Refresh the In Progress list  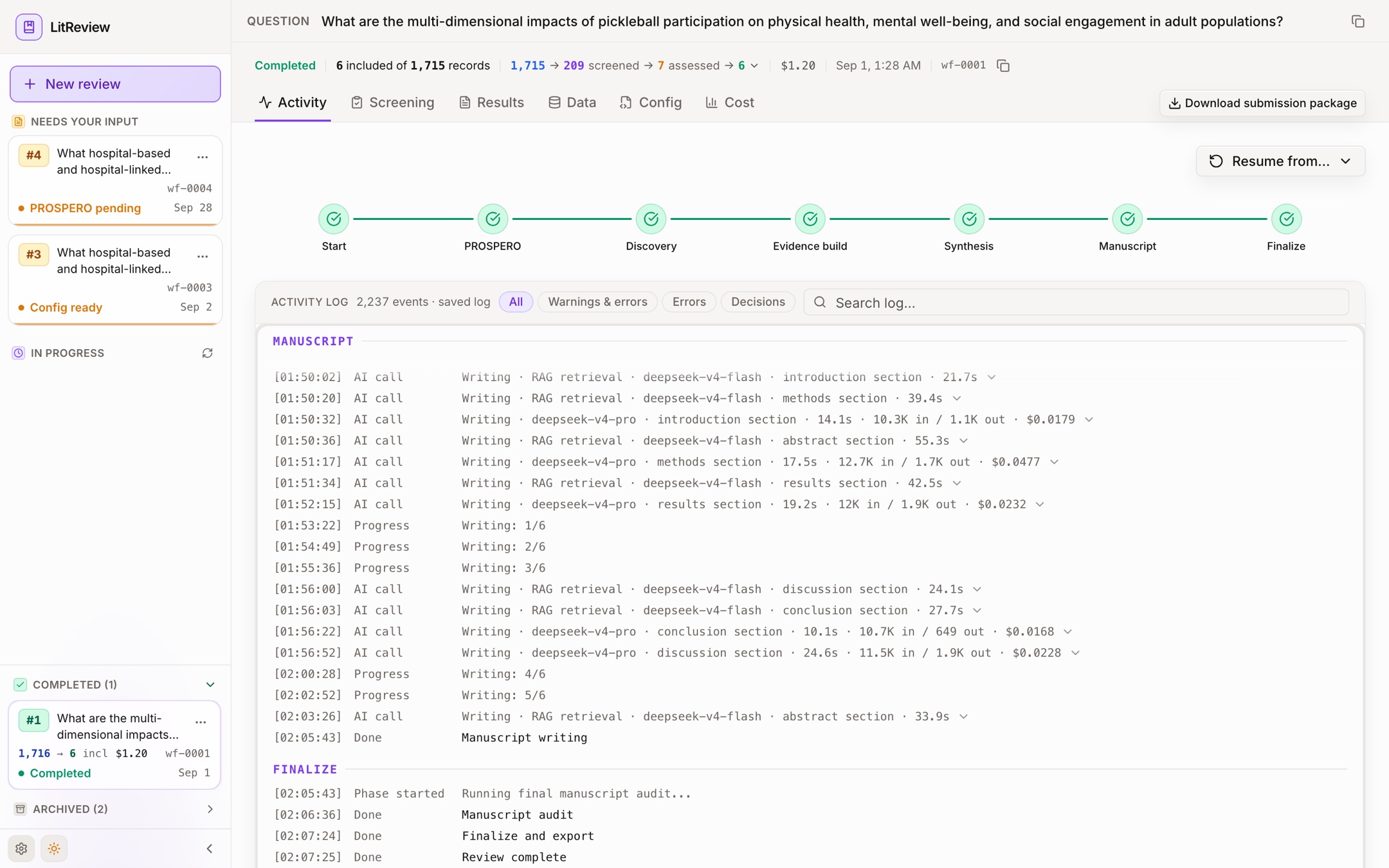[207, 353]
